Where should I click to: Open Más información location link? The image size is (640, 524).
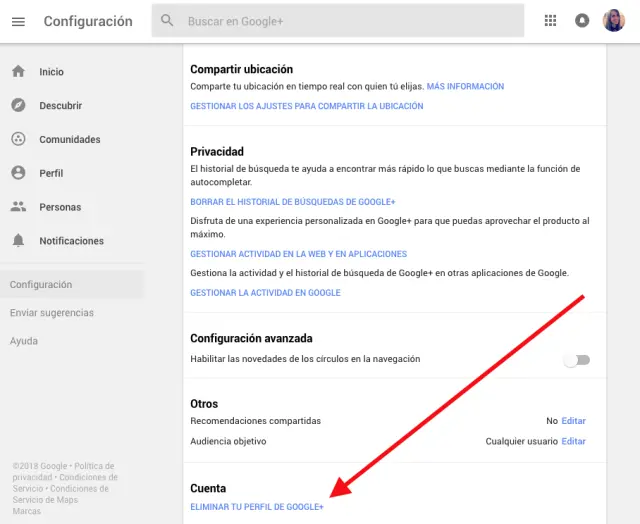(x=465, y=87)
